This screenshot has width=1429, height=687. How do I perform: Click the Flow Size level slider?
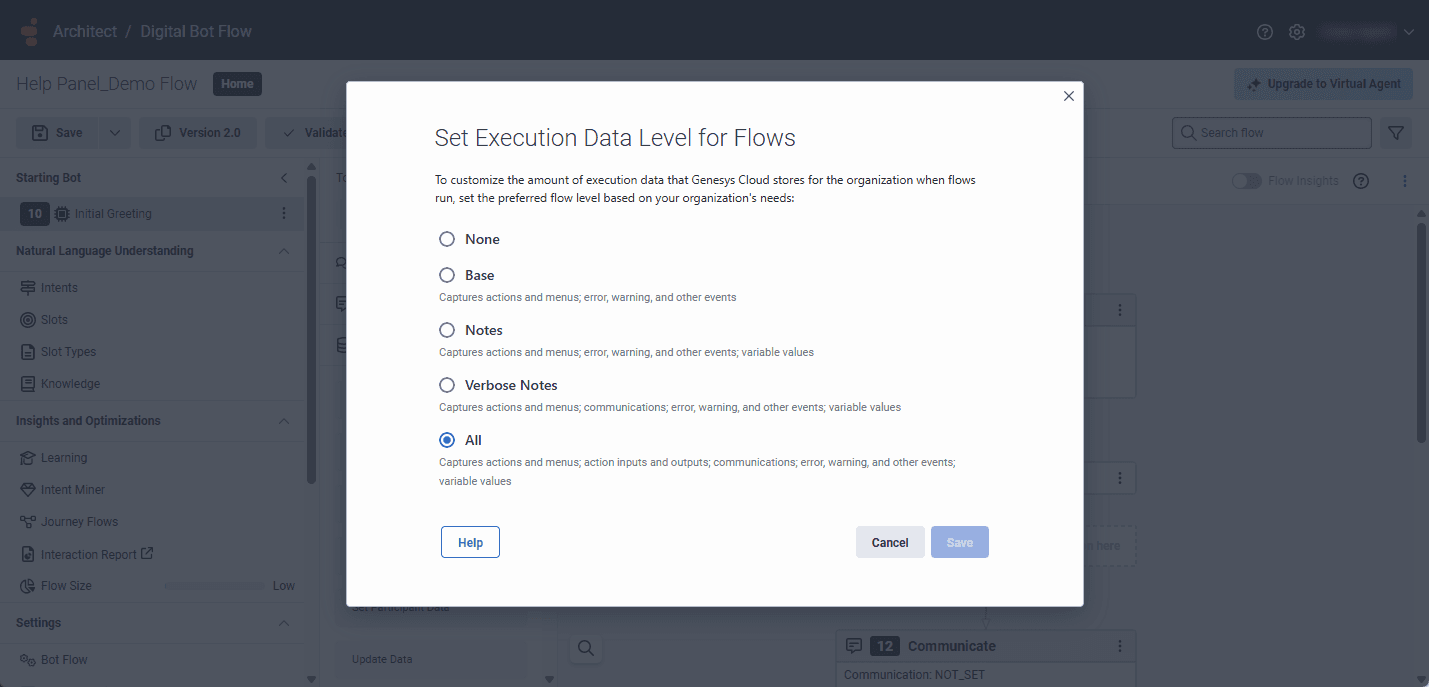[x=213, y=585]
